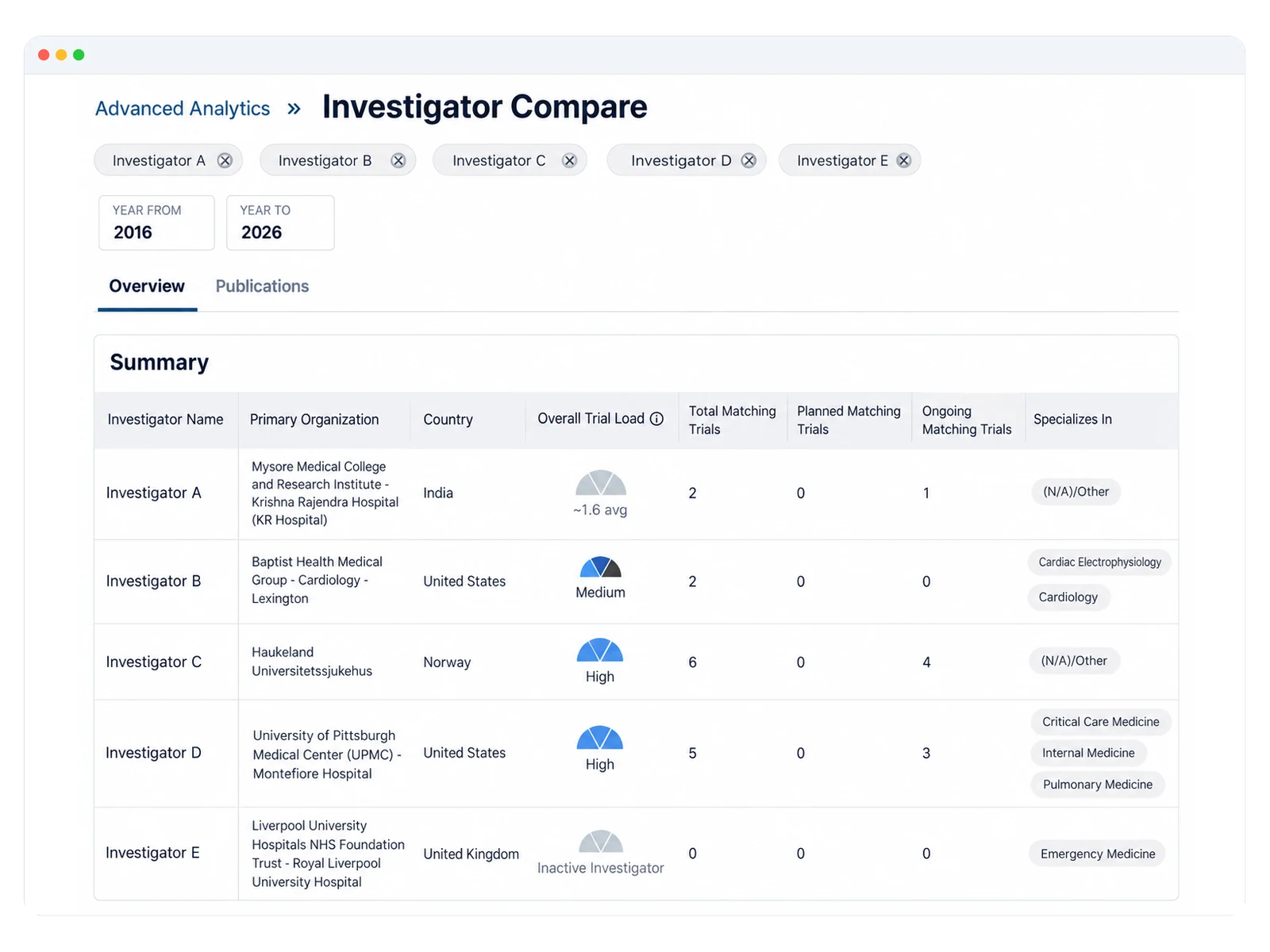
Task: Switch to the Publications tab
Action: tap(262, 286)
